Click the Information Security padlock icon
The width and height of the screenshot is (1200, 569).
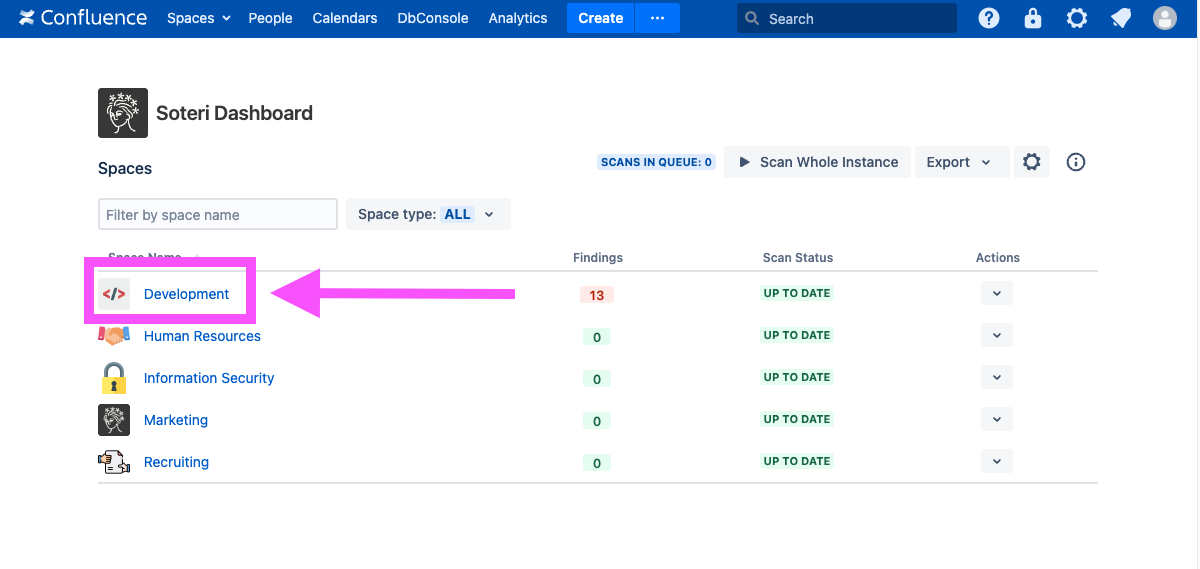pos(114,378)
